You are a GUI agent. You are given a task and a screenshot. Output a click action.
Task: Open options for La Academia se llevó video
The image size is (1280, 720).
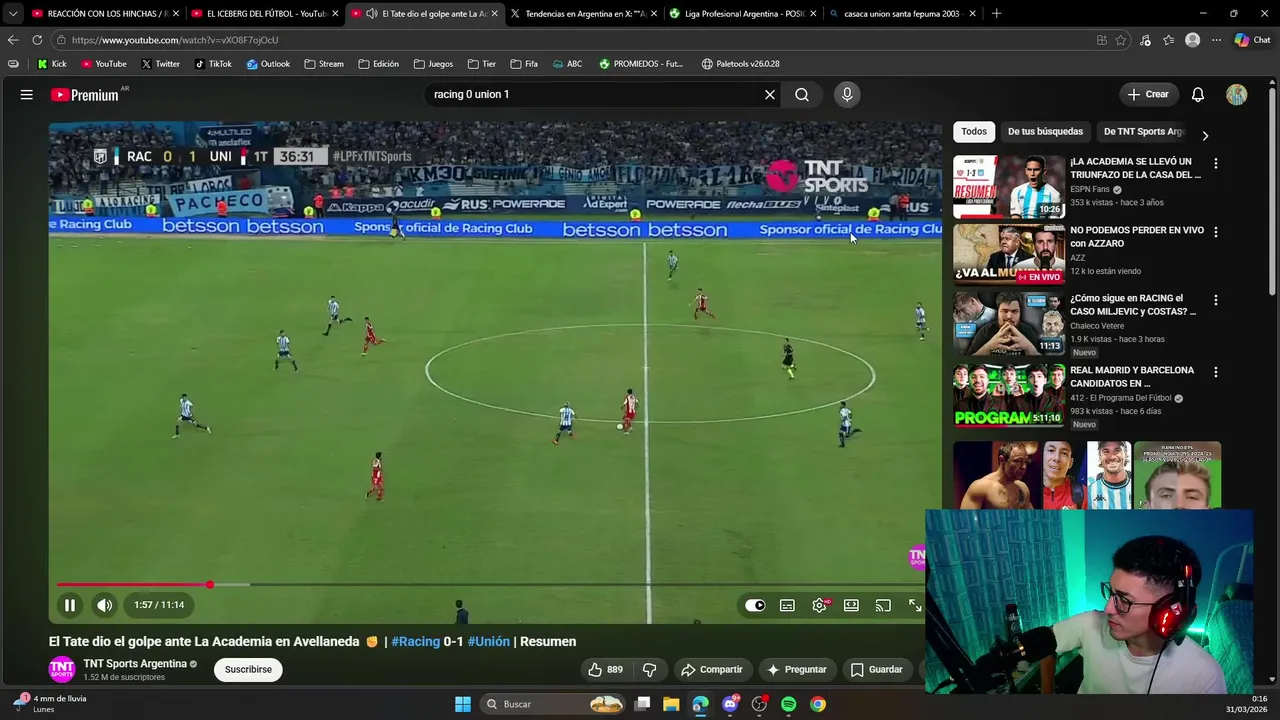click(1216, 163)
